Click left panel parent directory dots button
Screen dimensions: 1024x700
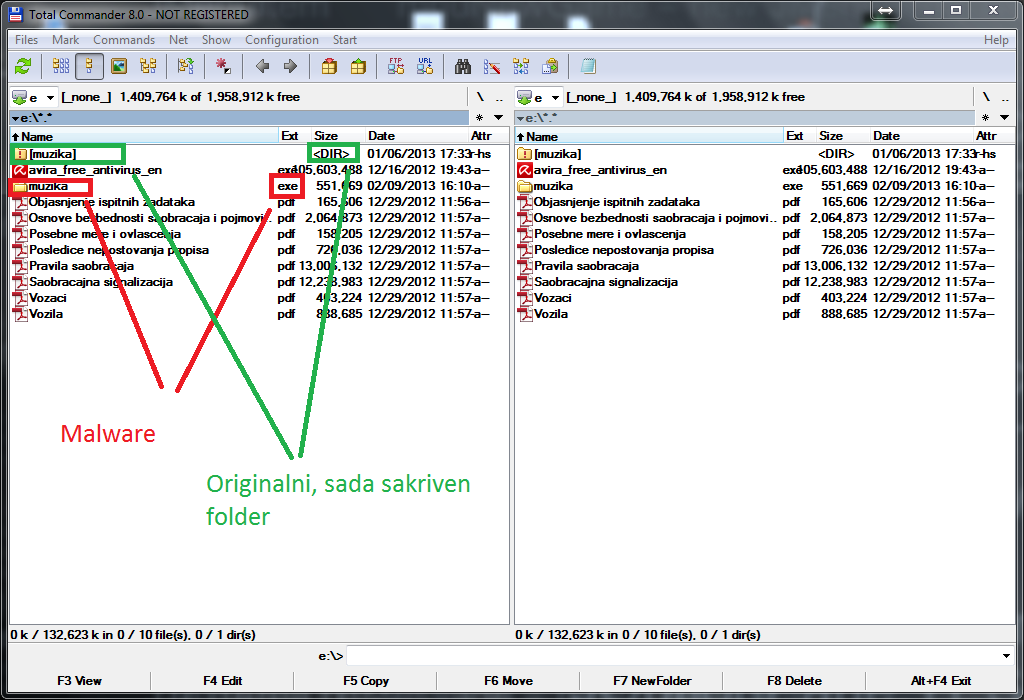499,97
